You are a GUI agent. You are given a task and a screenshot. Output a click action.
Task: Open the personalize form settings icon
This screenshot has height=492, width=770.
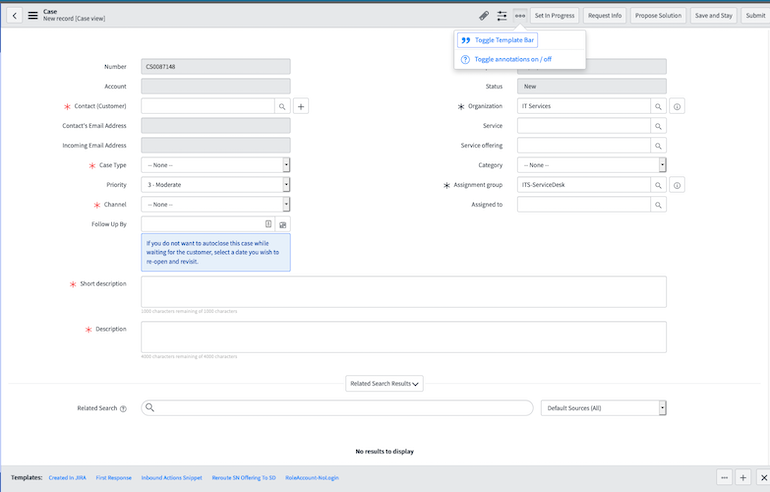pos(502,16)
